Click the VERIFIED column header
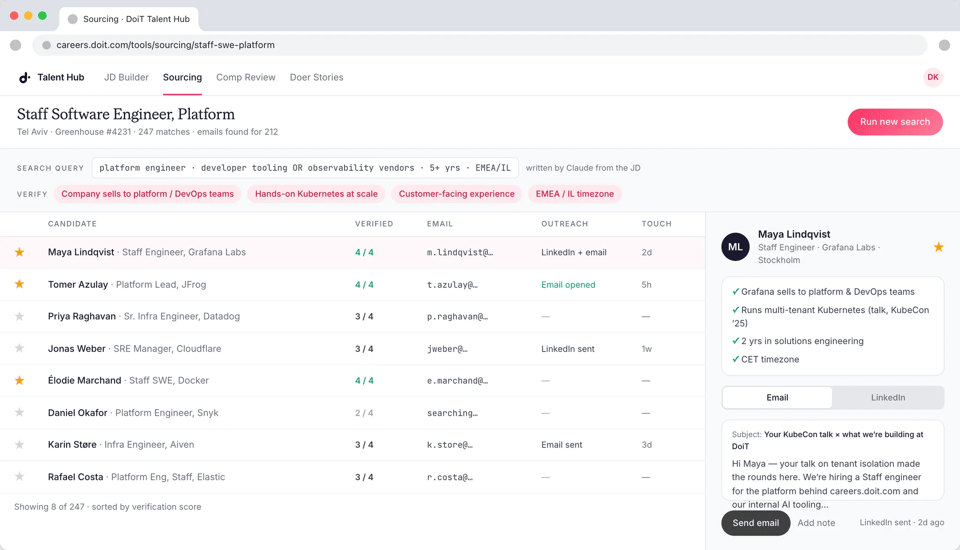The image size is (960, 550). (374, 224)
